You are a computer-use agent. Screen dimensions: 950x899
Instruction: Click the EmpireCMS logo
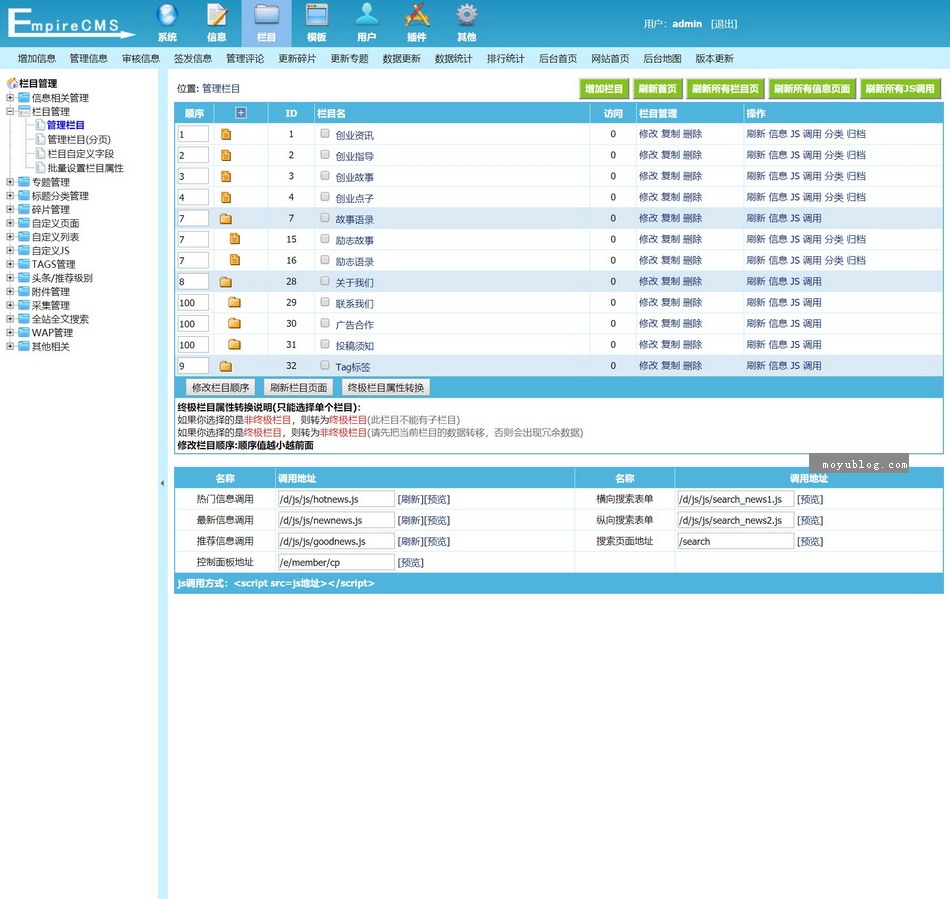pos(70,22)
